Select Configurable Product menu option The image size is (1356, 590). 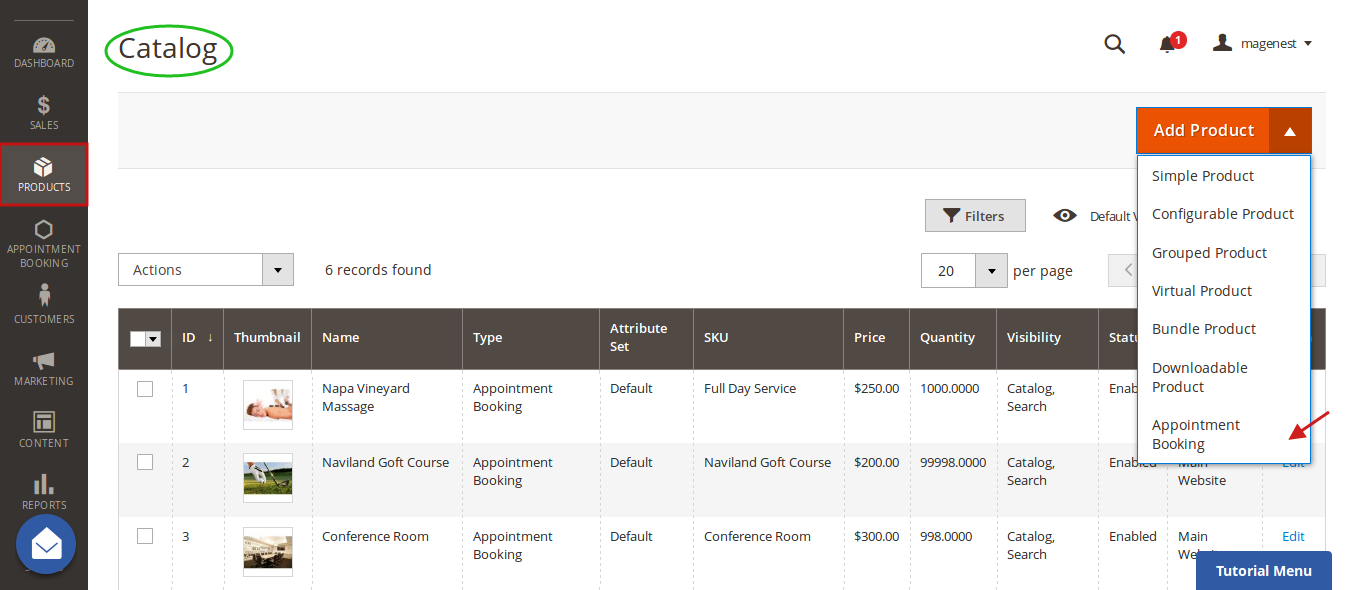[x=1222, y=214]
